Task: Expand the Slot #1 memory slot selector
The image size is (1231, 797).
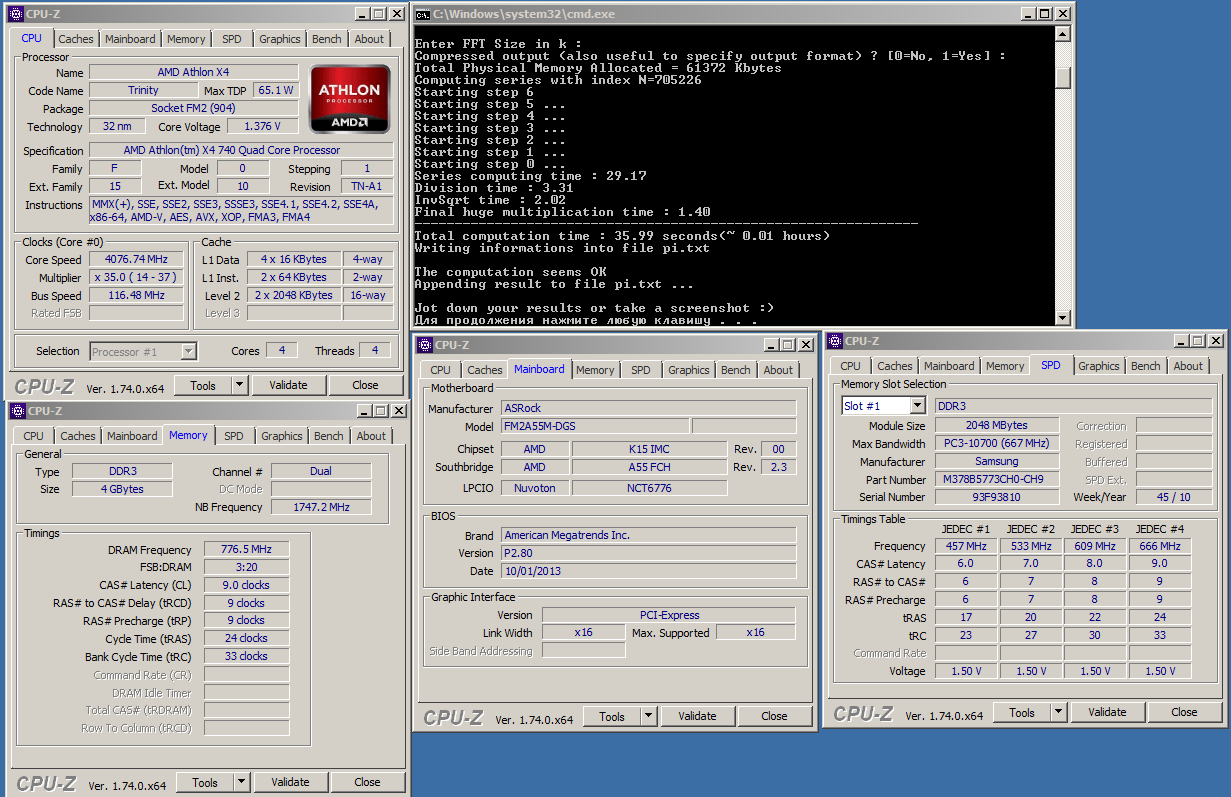Action: [x=917, y=405]
